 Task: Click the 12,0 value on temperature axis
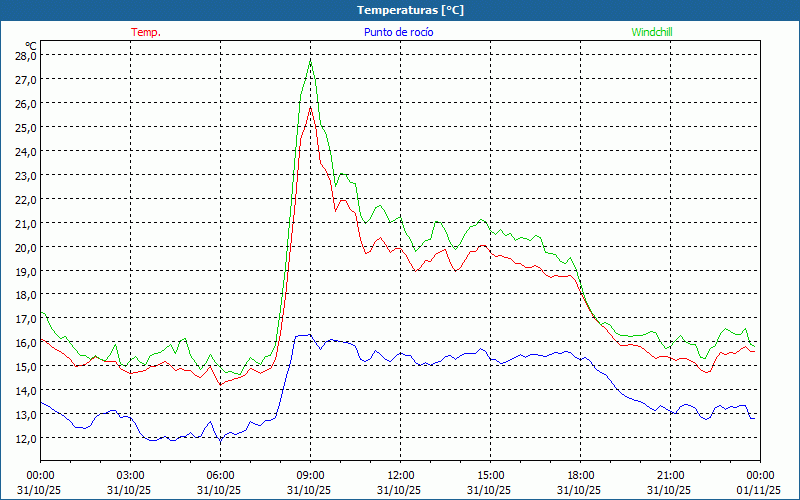[25, 438]
